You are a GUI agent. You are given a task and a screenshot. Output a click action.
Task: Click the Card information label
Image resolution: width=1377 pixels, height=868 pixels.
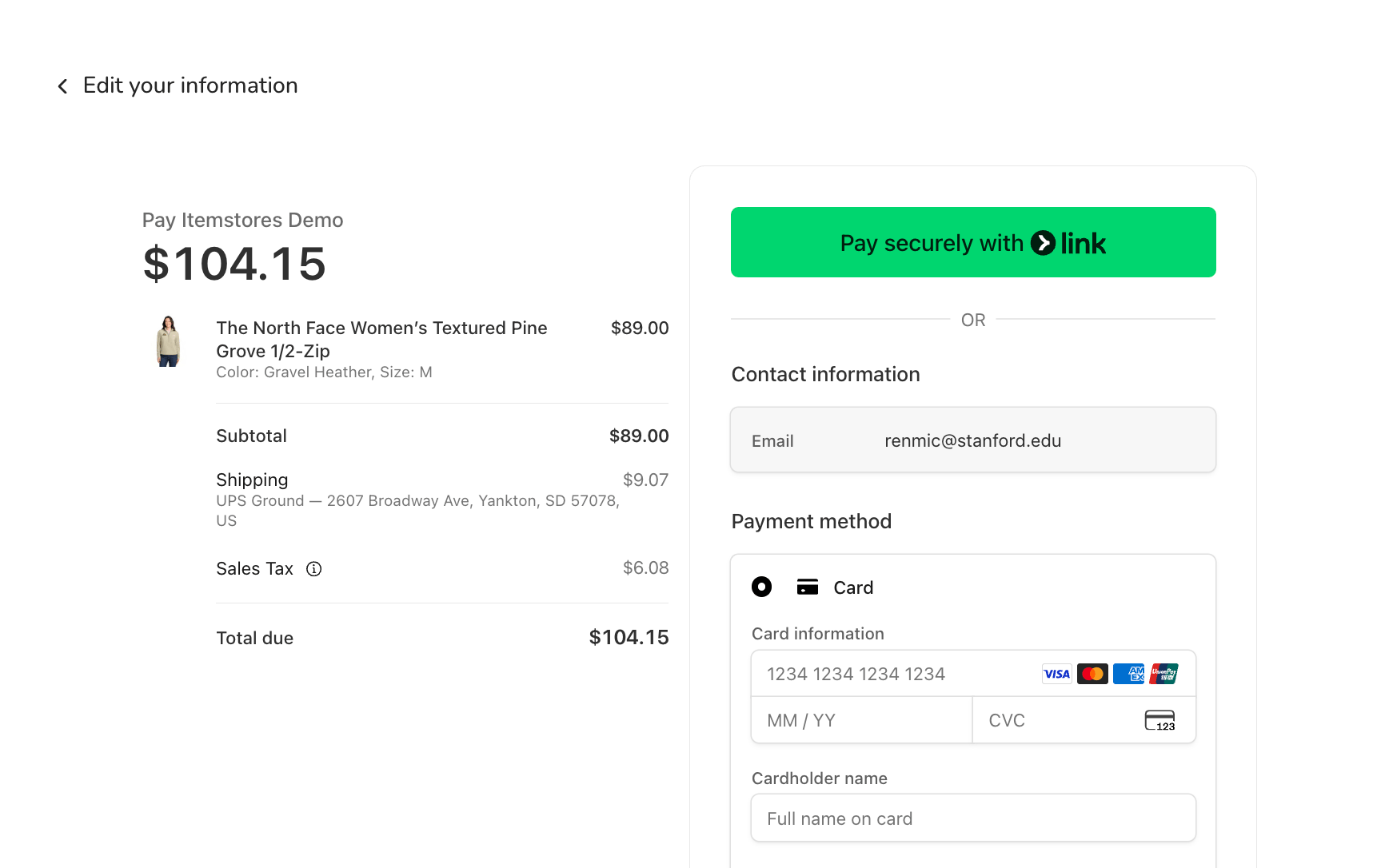point(818,634)
